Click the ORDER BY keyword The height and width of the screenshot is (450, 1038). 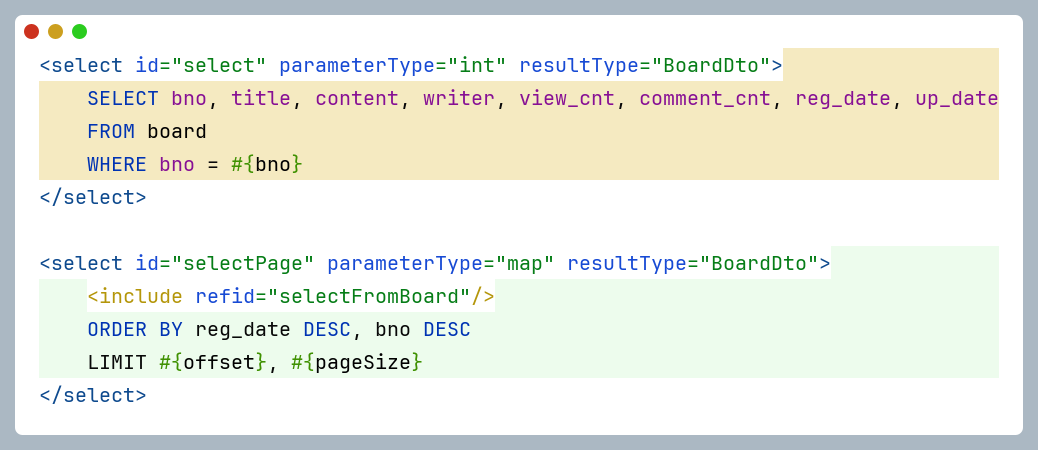coord(135,330)
